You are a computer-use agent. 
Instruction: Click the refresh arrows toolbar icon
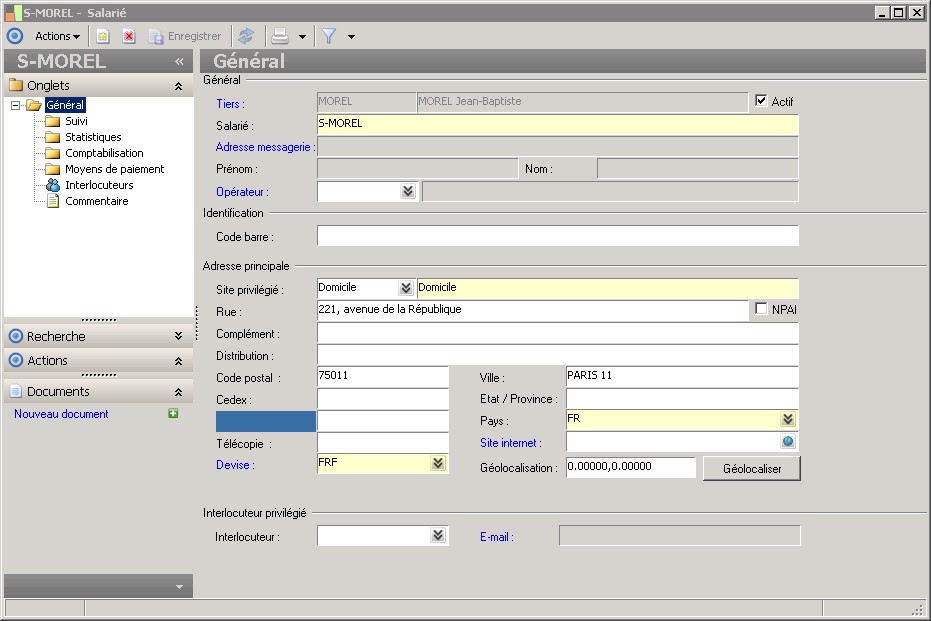point(246,36)
